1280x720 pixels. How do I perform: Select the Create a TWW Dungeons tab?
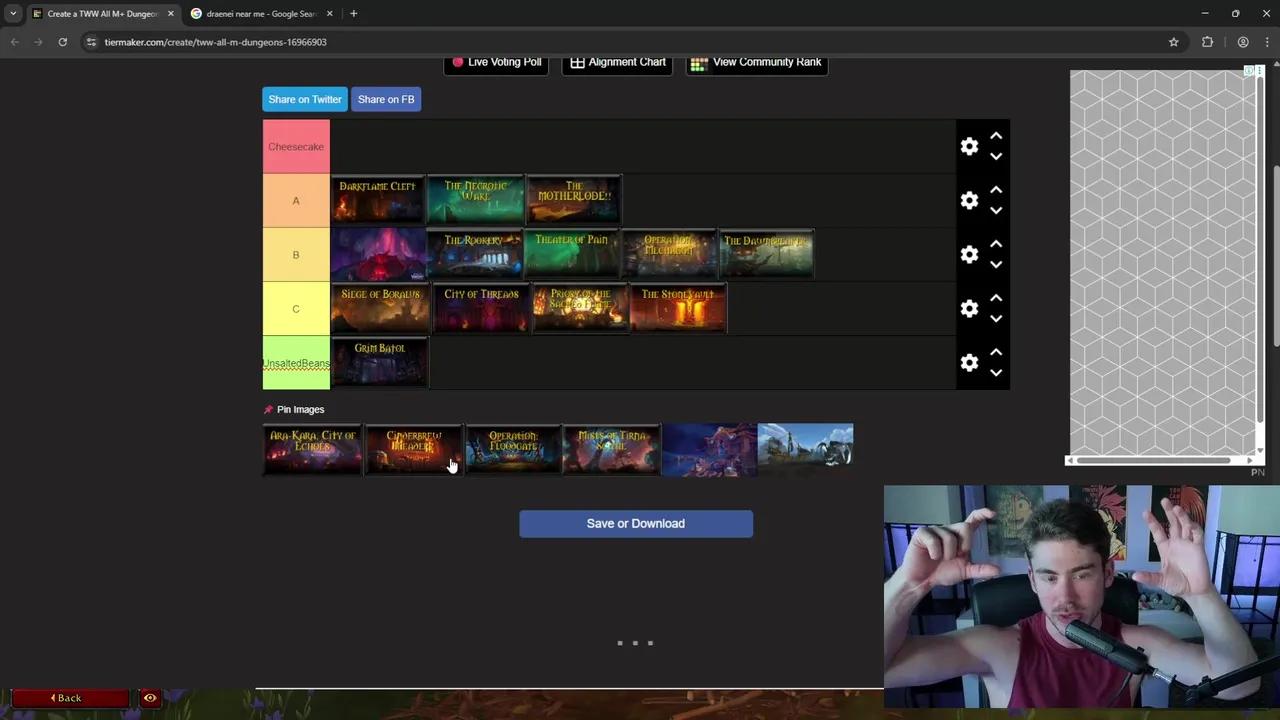[x=100, y=13]
